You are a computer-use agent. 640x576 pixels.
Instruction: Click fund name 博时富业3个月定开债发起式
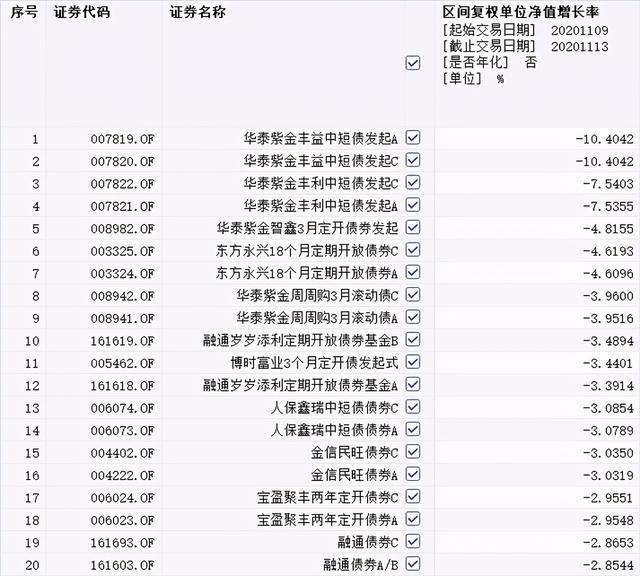314,363
